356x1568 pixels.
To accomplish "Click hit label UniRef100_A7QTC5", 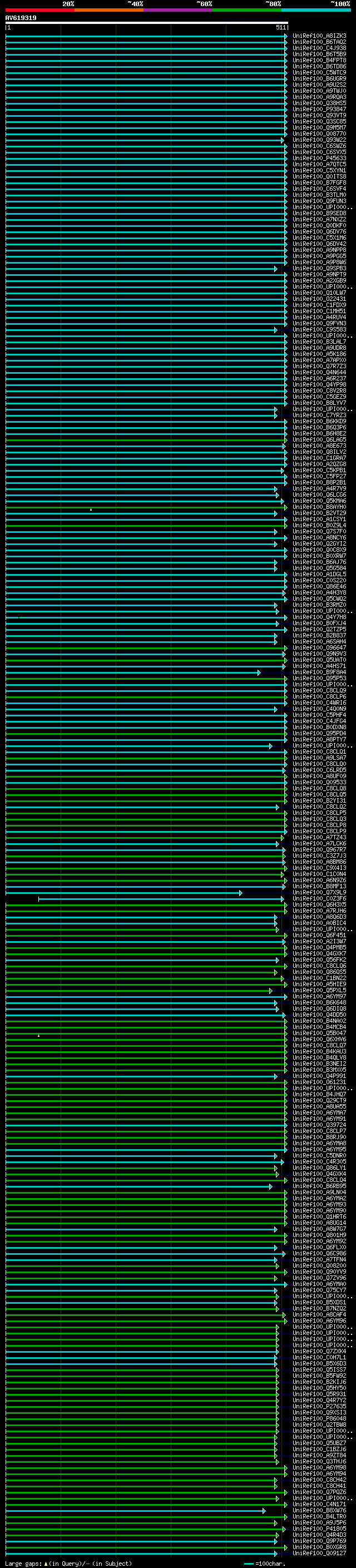I will [x=319, y=164].
